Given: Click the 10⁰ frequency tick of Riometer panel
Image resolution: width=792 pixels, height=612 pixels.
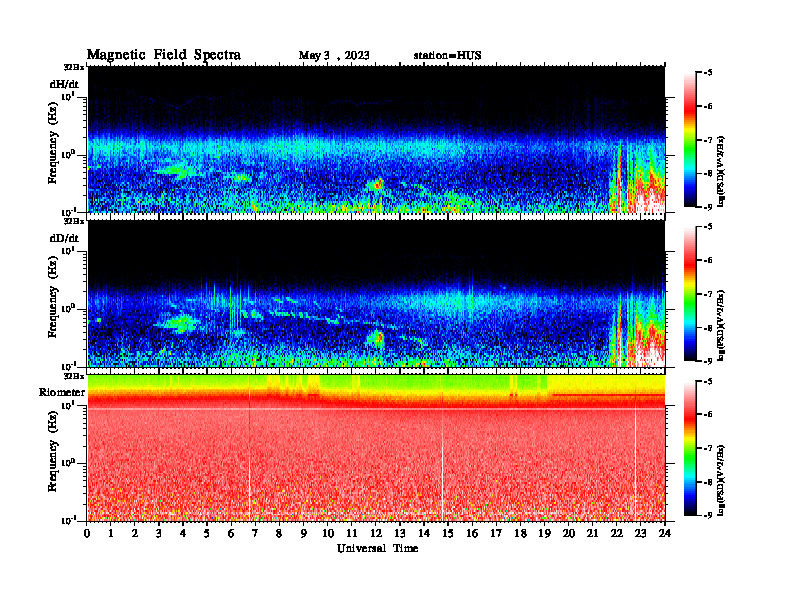Looking at the screenshot, I should pyautogui.click(x=67, y=463).
